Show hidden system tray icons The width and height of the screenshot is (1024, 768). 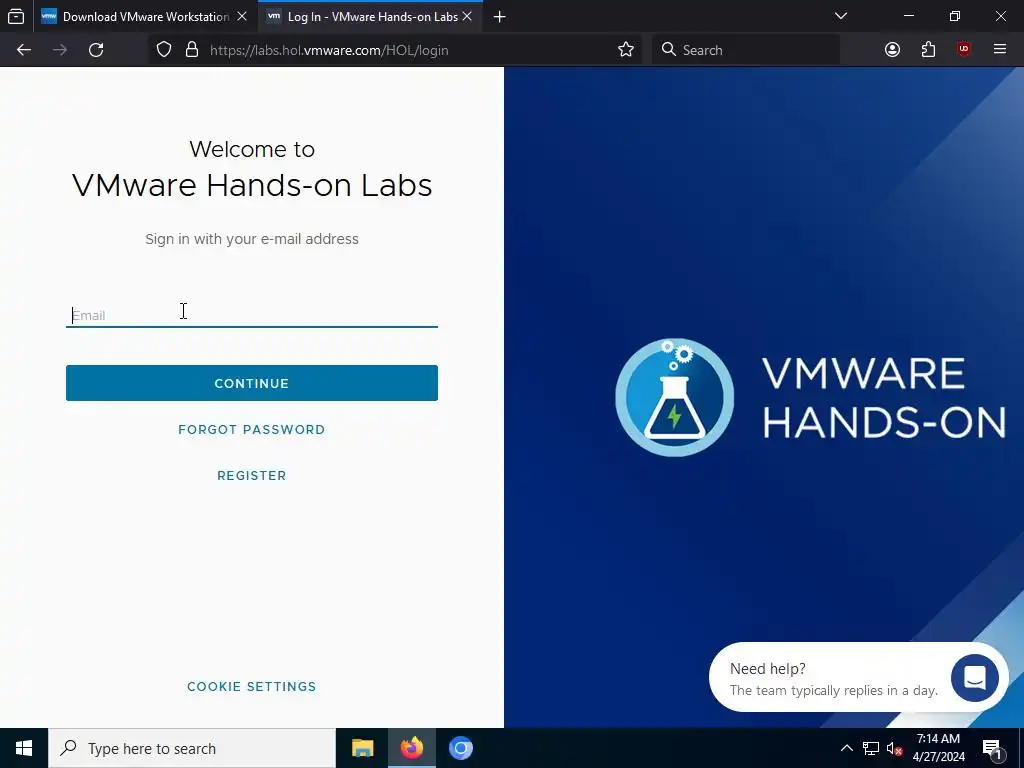point(846,748)
